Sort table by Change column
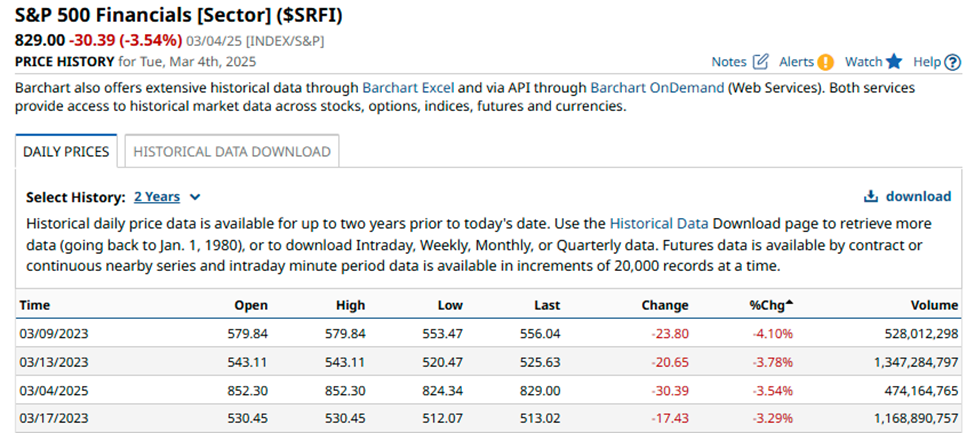975x433 pixels. point(665,305)
